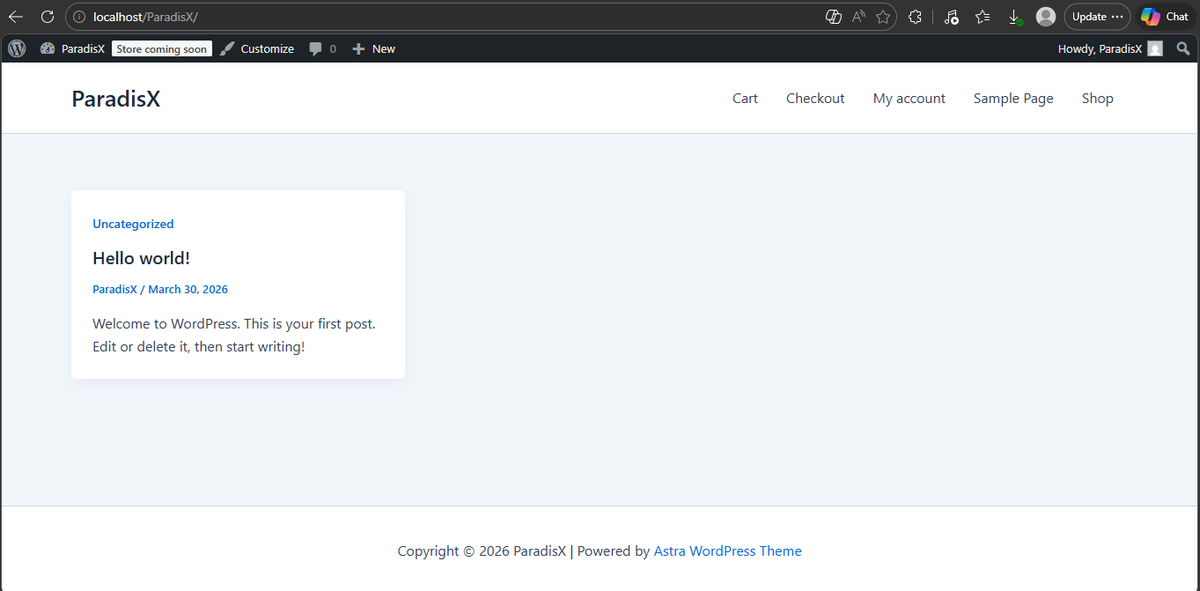Click the ParadisX author link on post
This screenshot has width=1200, height=591.
point(114,289)
